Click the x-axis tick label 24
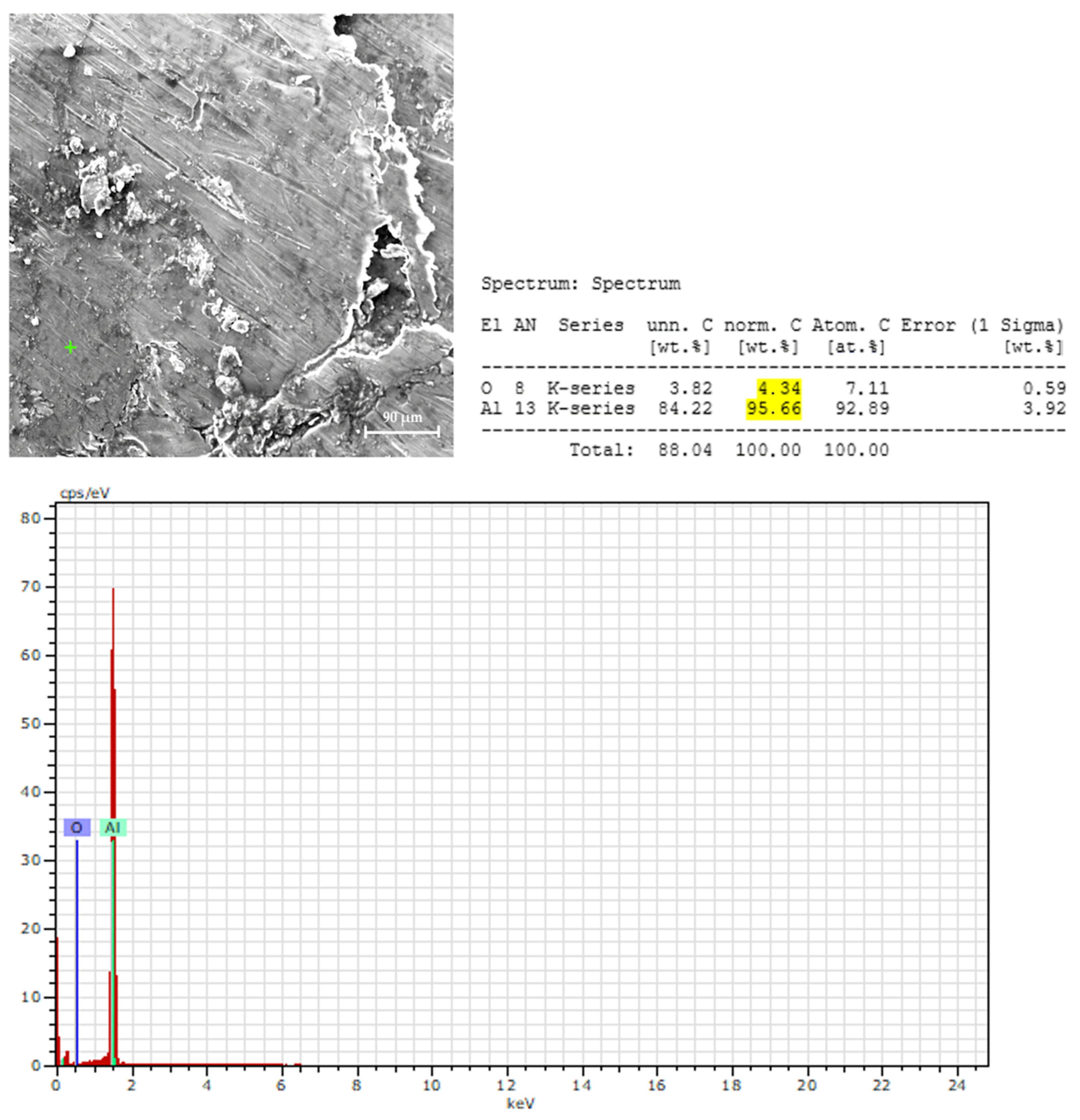Image resolution: width=1080 pixels, height=1120 pixels. [957, 1085]
